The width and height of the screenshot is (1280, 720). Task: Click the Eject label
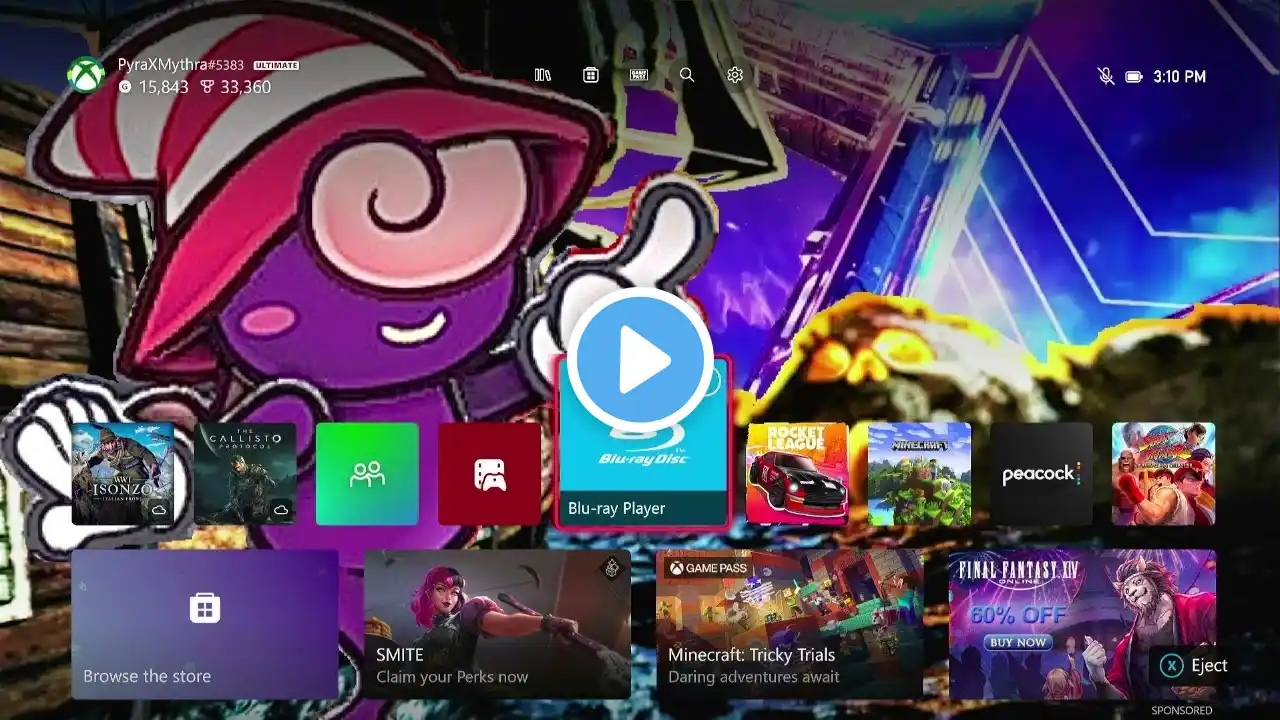pos(1209,666)
